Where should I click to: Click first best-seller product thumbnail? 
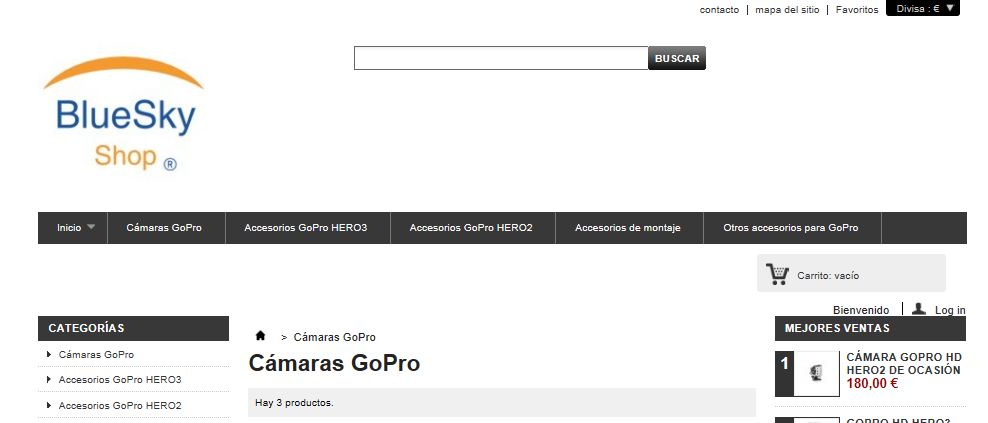pyautogui.click(x=816, y=373)
